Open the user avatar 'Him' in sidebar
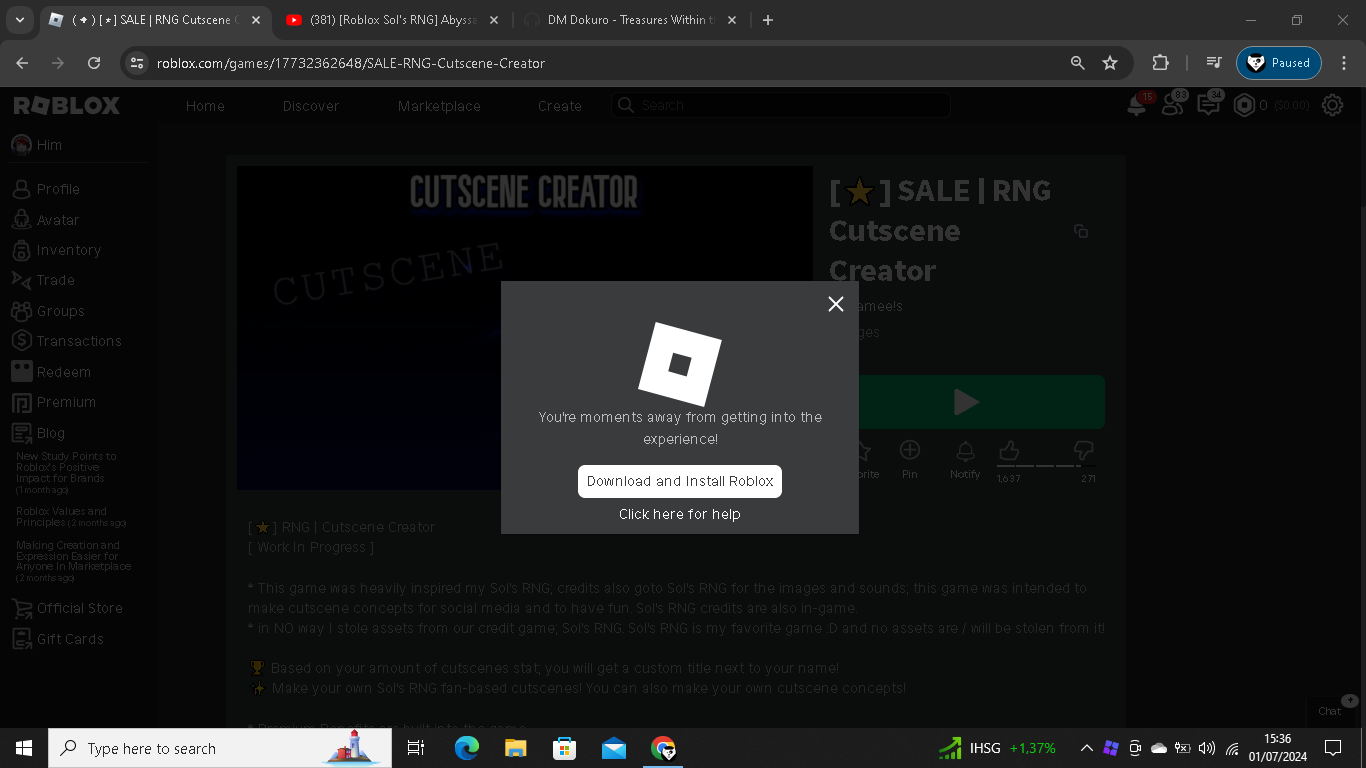1366x768 pixels. click(37, 145)
